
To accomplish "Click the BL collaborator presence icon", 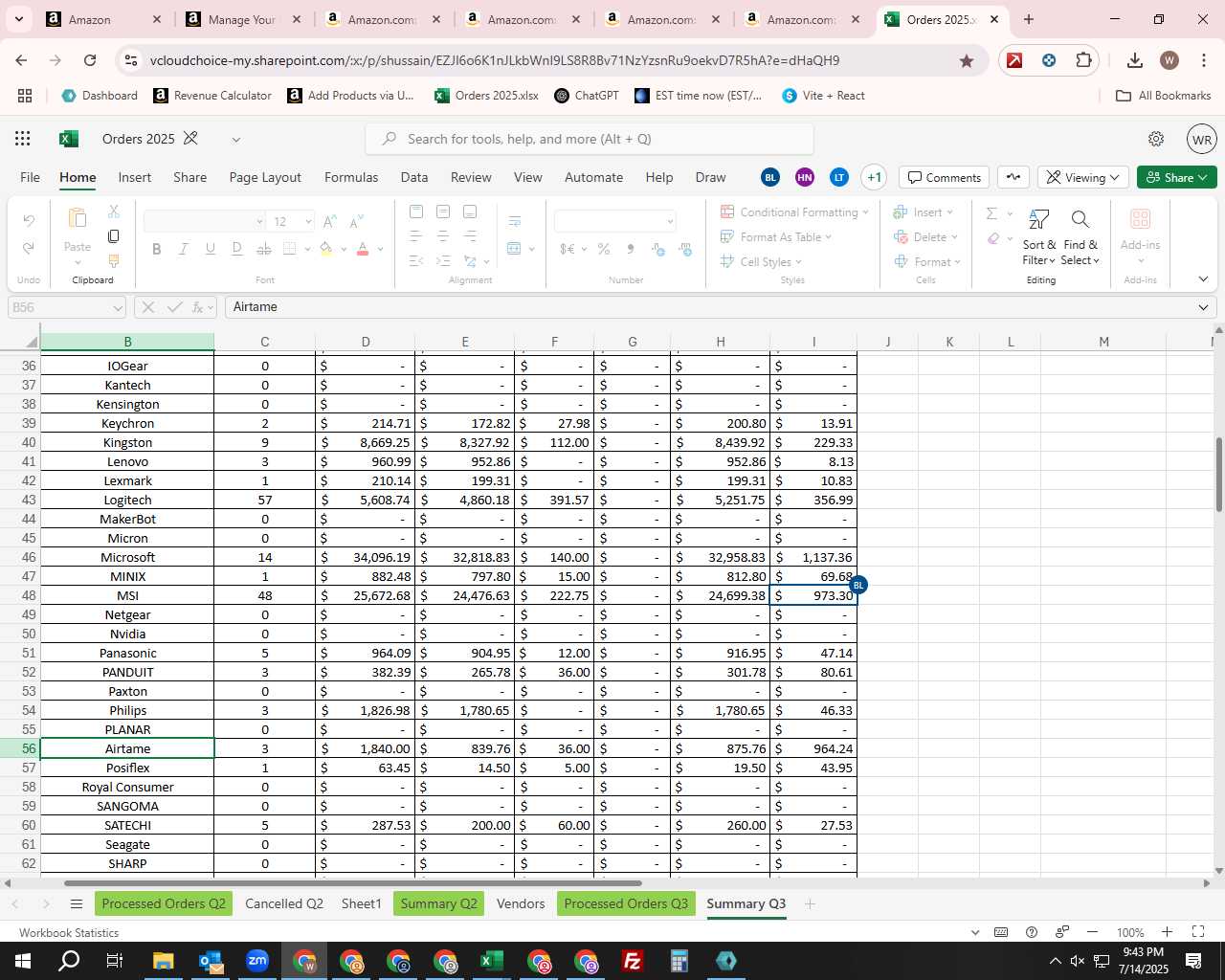I will click(x=770, y=177).
